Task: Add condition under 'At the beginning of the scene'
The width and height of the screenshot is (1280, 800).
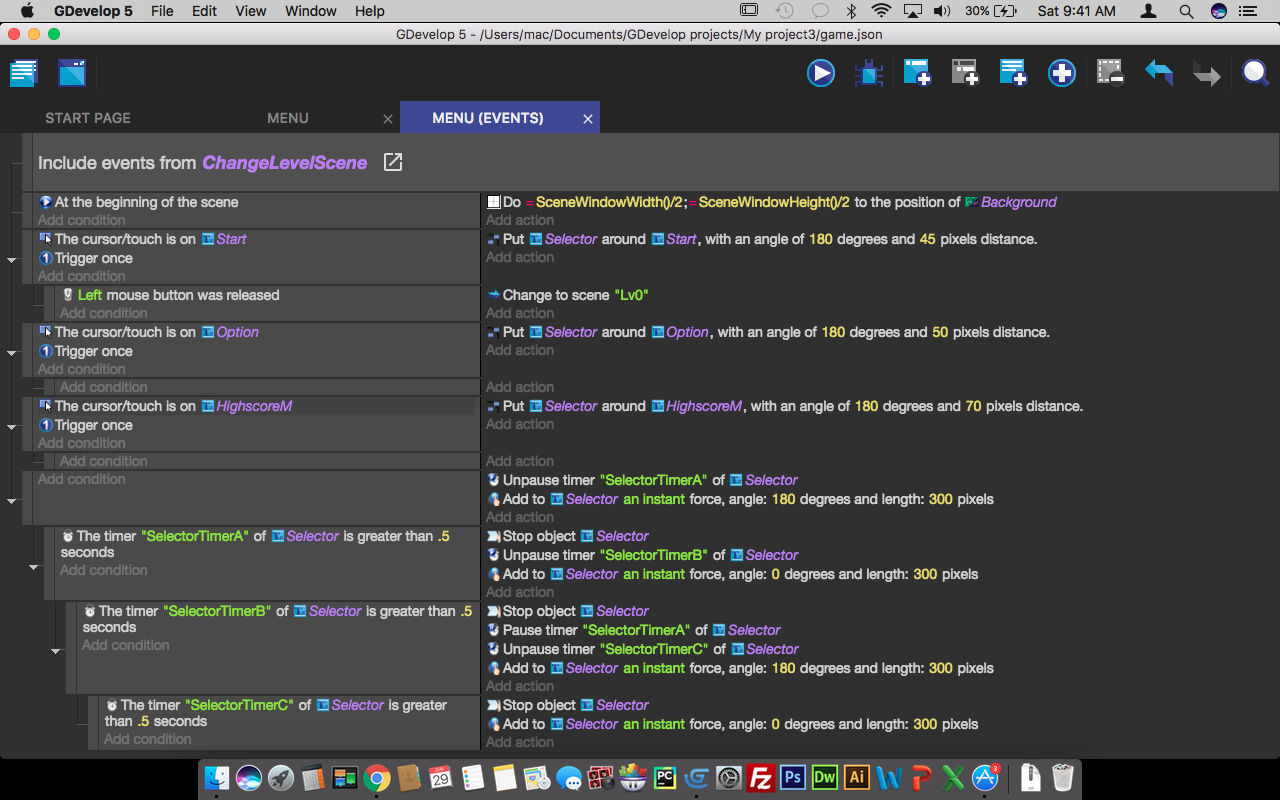Action: pyautogui.click(x=82, y=220)
